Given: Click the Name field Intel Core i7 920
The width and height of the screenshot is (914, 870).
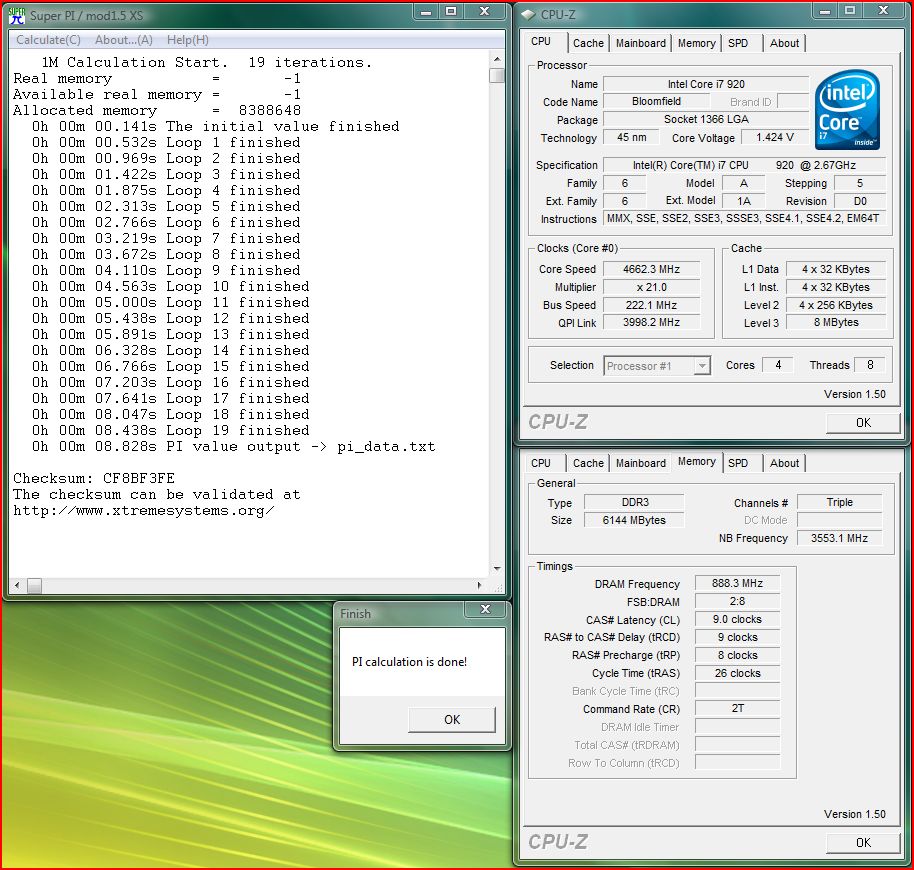Looking at the screenshot, I should [706, 84].
